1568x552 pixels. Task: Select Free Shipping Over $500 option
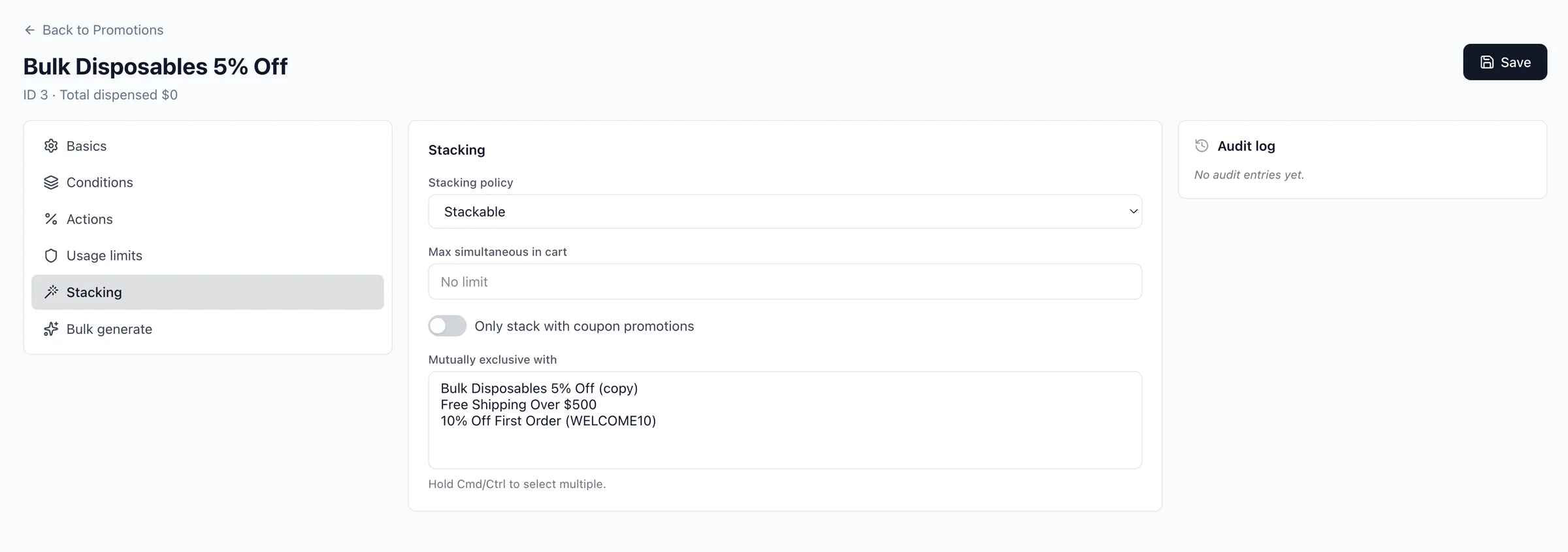pos(518,404)
